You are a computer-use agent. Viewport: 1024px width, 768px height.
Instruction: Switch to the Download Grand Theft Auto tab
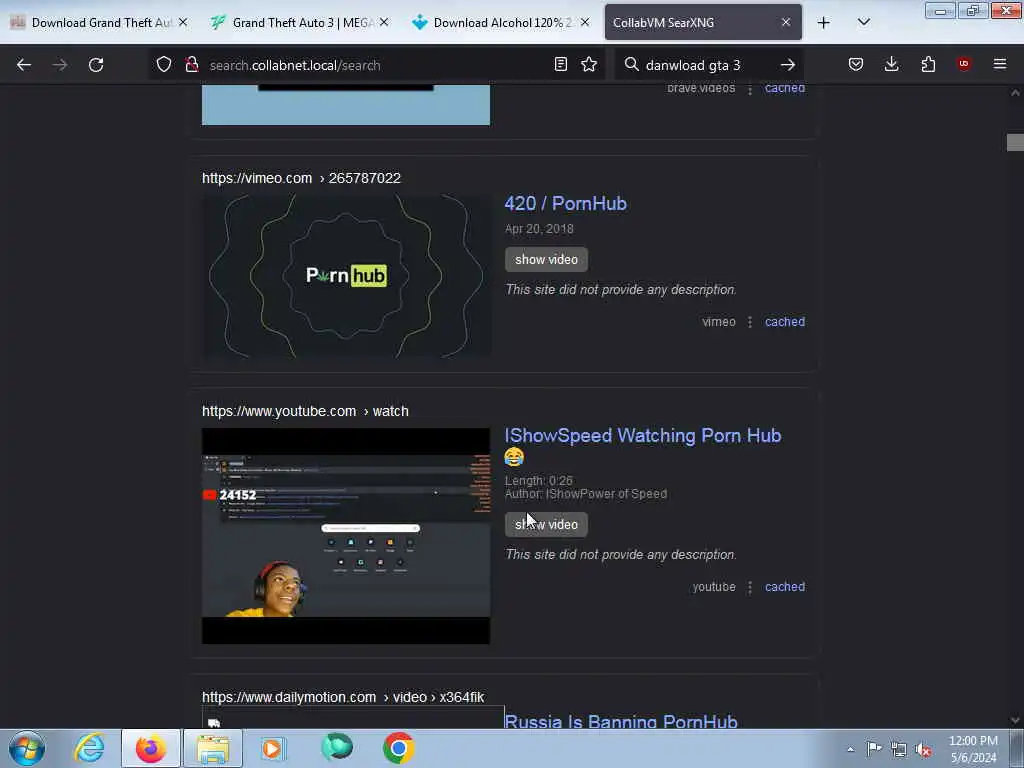coord(99,22)
